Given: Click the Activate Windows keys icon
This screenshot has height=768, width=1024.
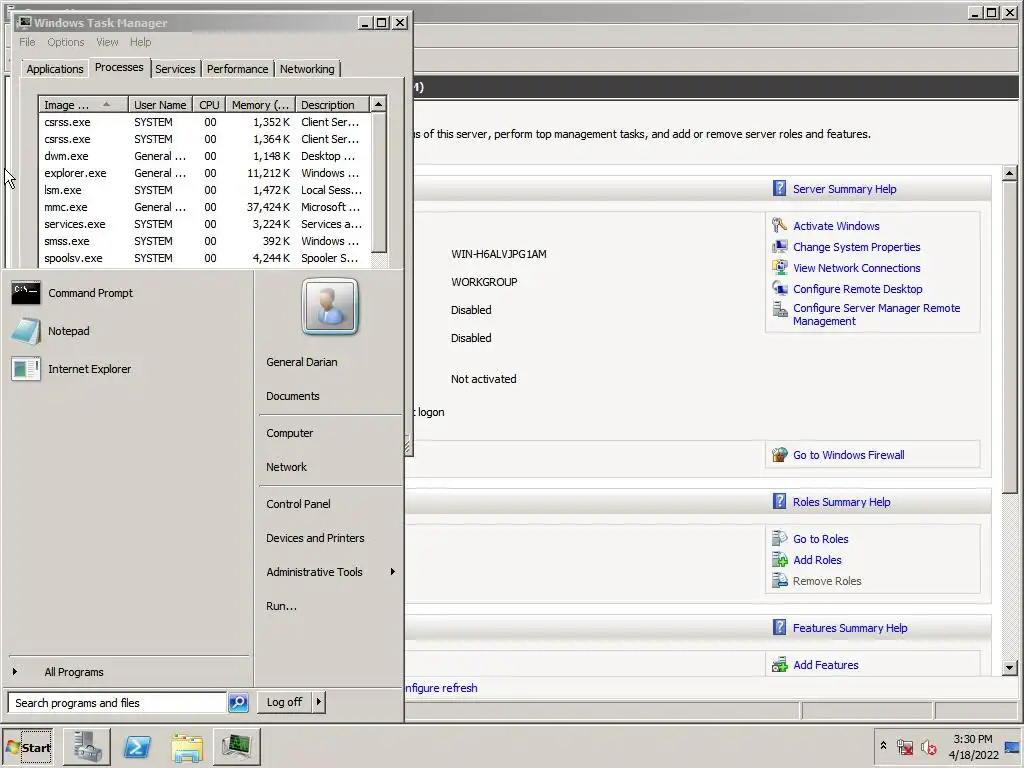Looking at the screenshot, I should tap(779, 226).
